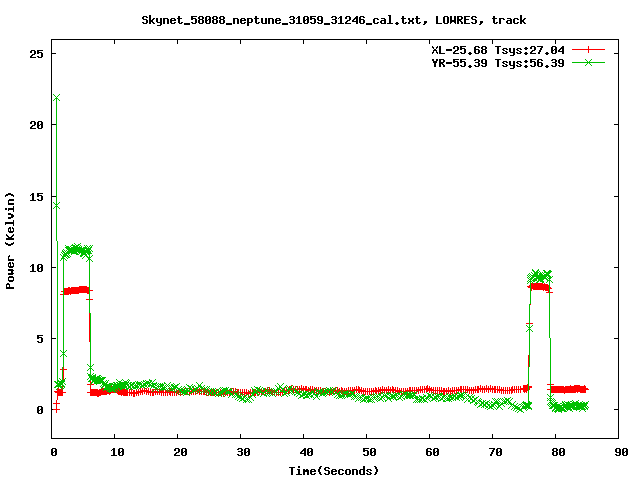Image resolution: width=640 pixels, height=480 pixels.
Task: Click the legend entry XL-25.68 Tsys:27.04
Action: [498, 50]
